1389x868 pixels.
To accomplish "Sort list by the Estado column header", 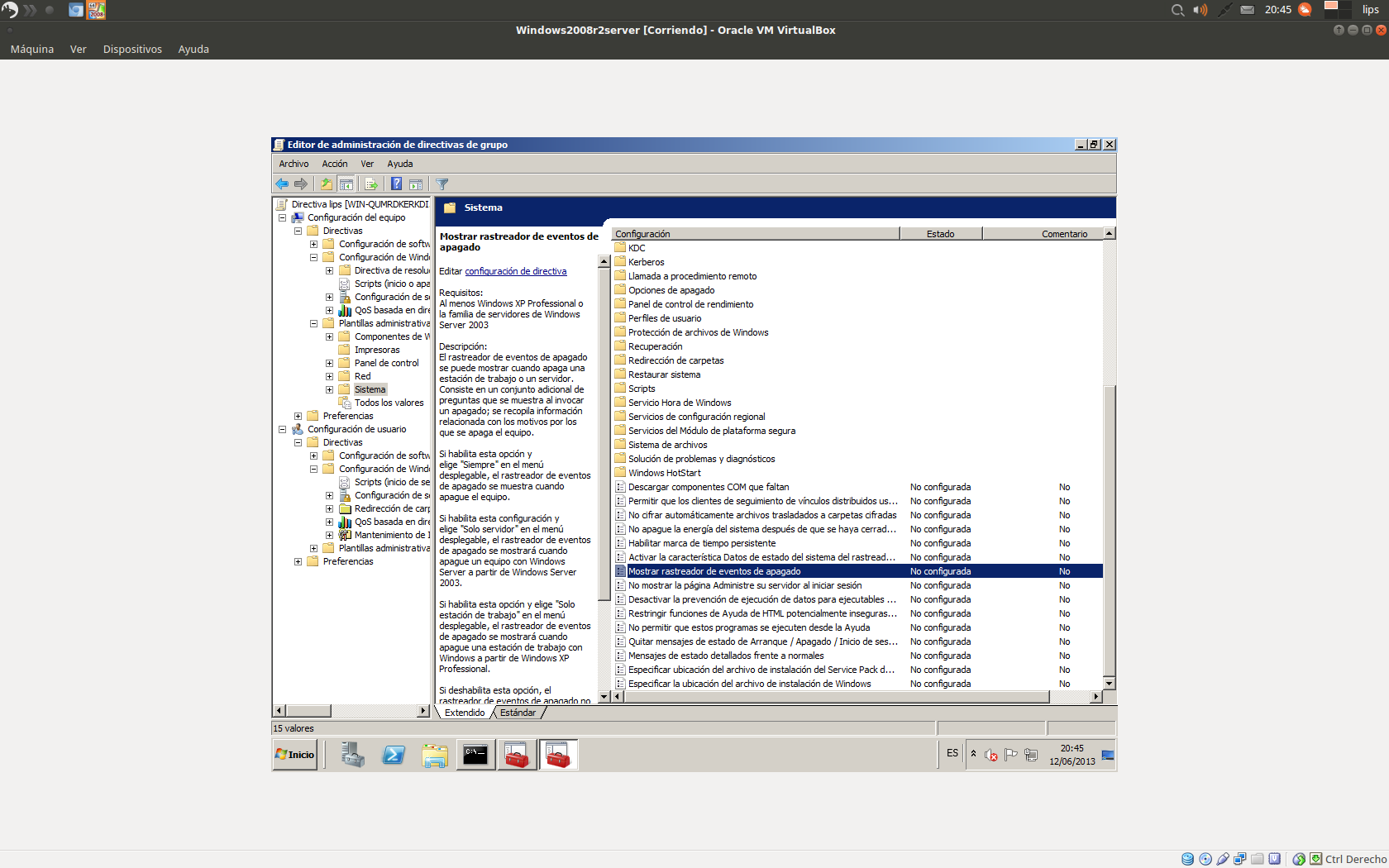I will [940, 234].
